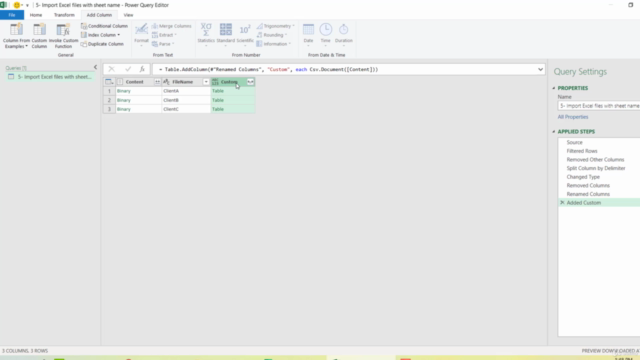Click the smiley feedback icon

click(16, 5)
